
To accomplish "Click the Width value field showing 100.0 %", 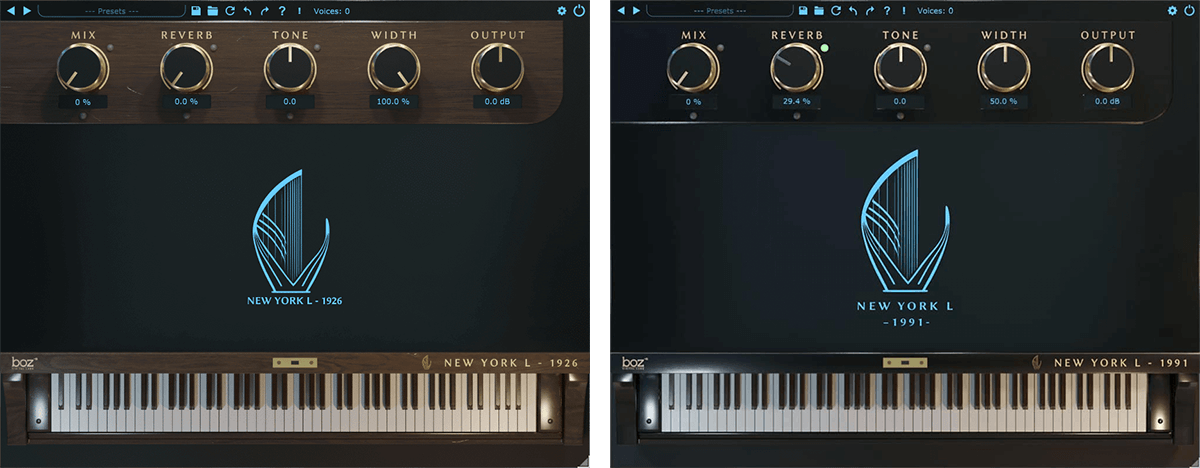I will [392, 102].
